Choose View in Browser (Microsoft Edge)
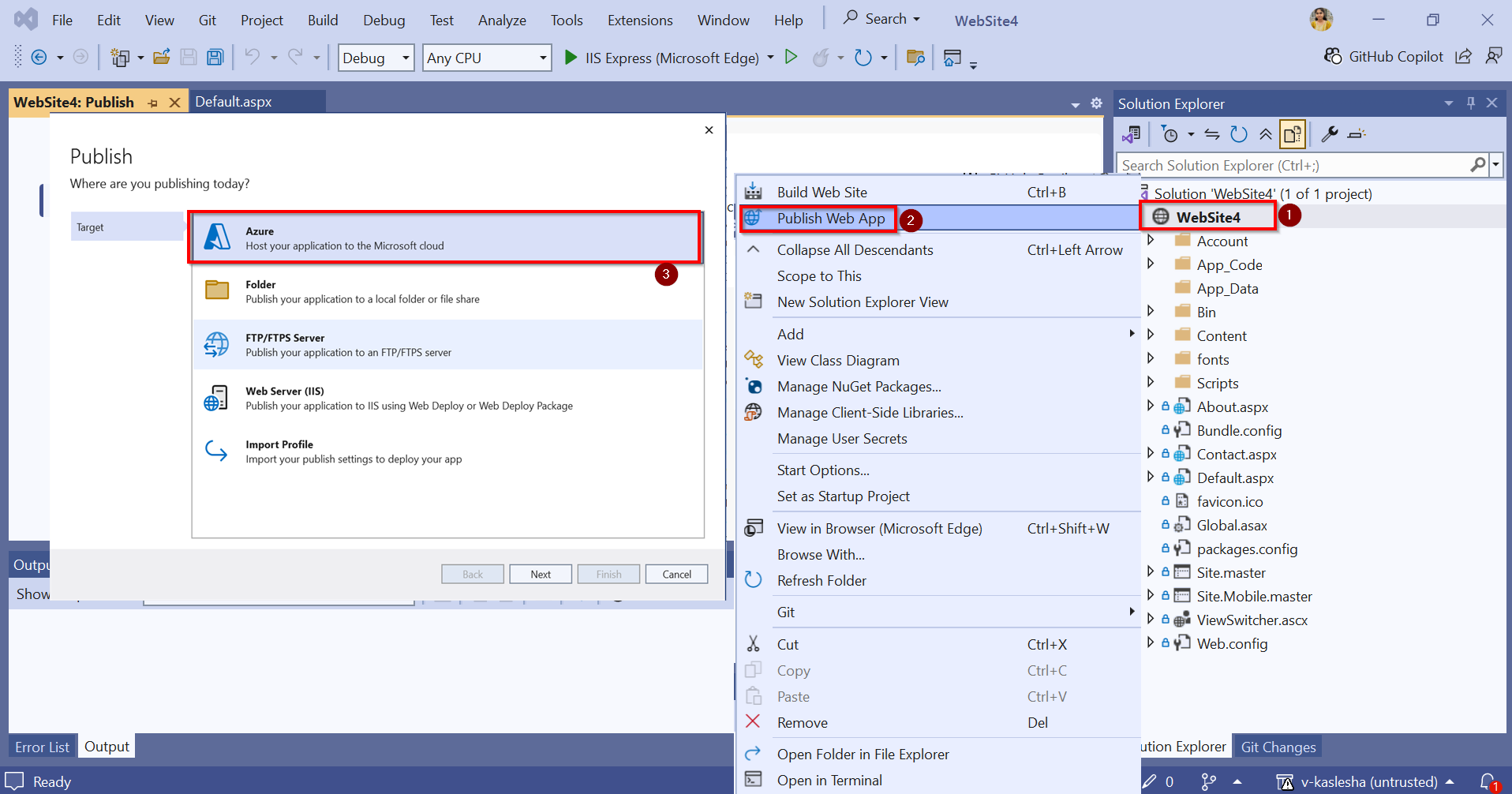Viewport: 1512px width, 794px height. [x=879, y=529]
